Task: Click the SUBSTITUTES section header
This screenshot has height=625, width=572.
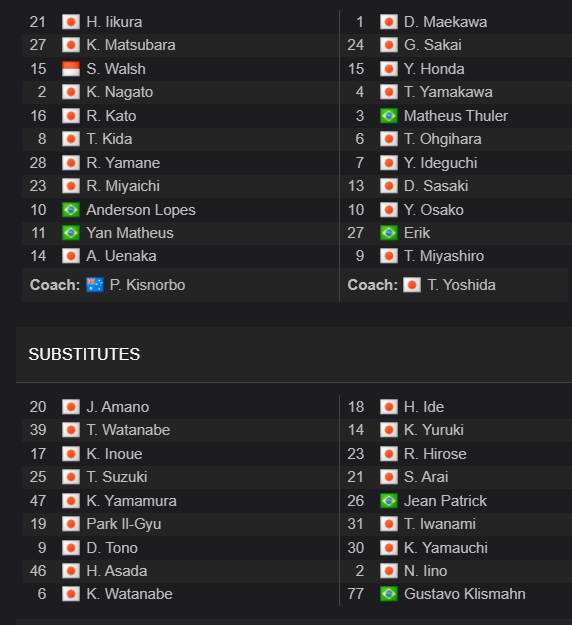Action: click(x=84, y=354)
